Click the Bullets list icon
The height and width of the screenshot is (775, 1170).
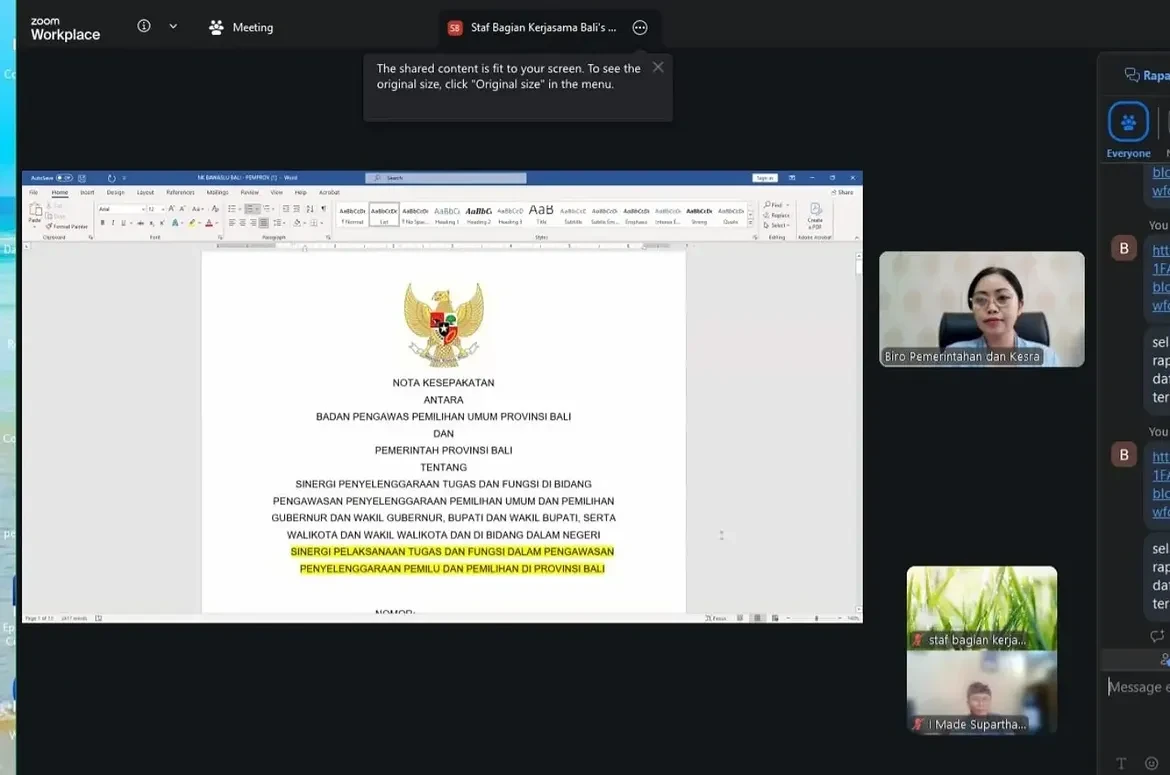point(232,209)
